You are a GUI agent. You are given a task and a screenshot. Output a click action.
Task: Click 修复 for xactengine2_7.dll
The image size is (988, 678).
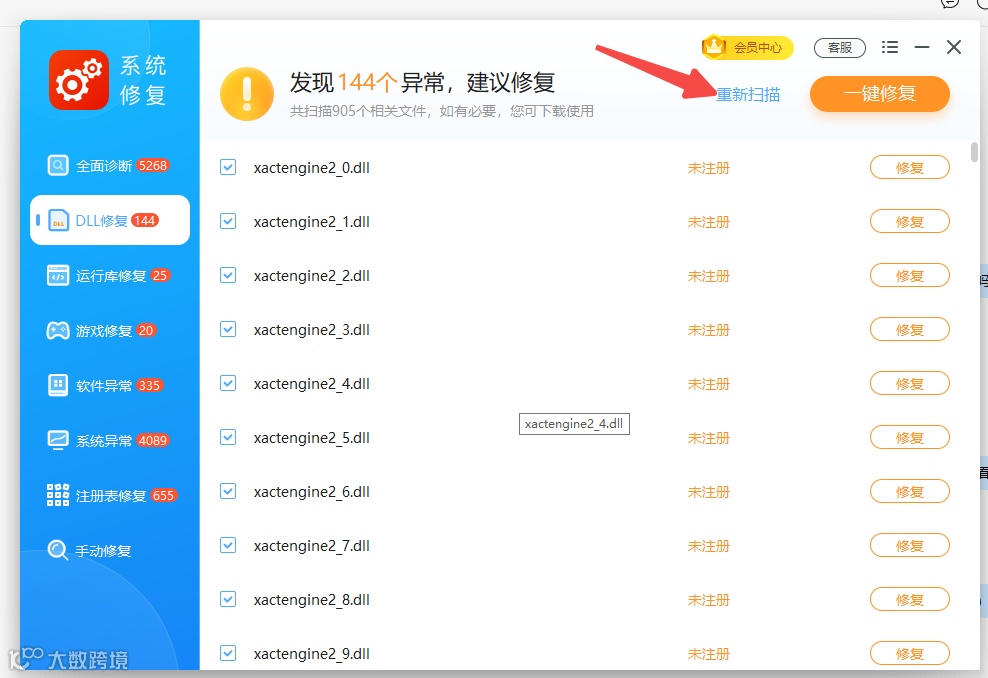click(x=909, y=546)
